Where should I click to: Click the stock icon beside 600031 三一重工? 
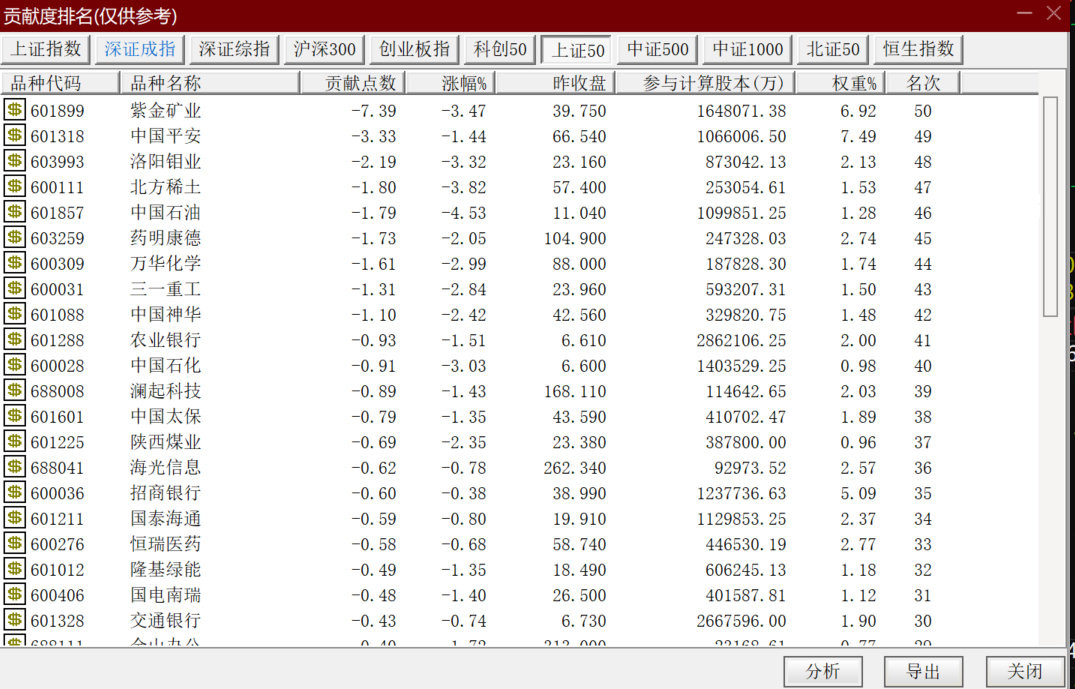click(14, 288)
